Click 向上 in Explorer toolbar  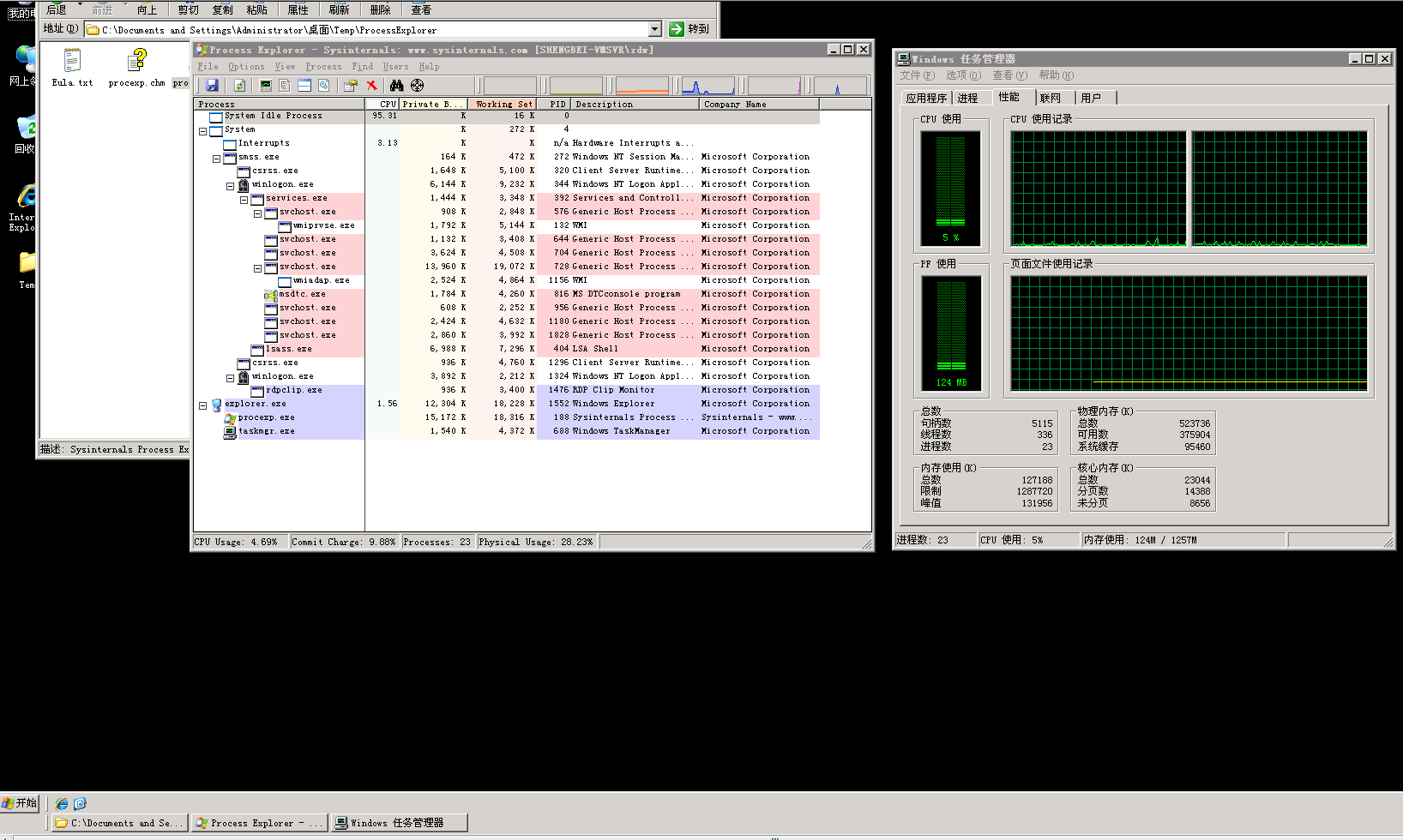(x=148, y=9)
